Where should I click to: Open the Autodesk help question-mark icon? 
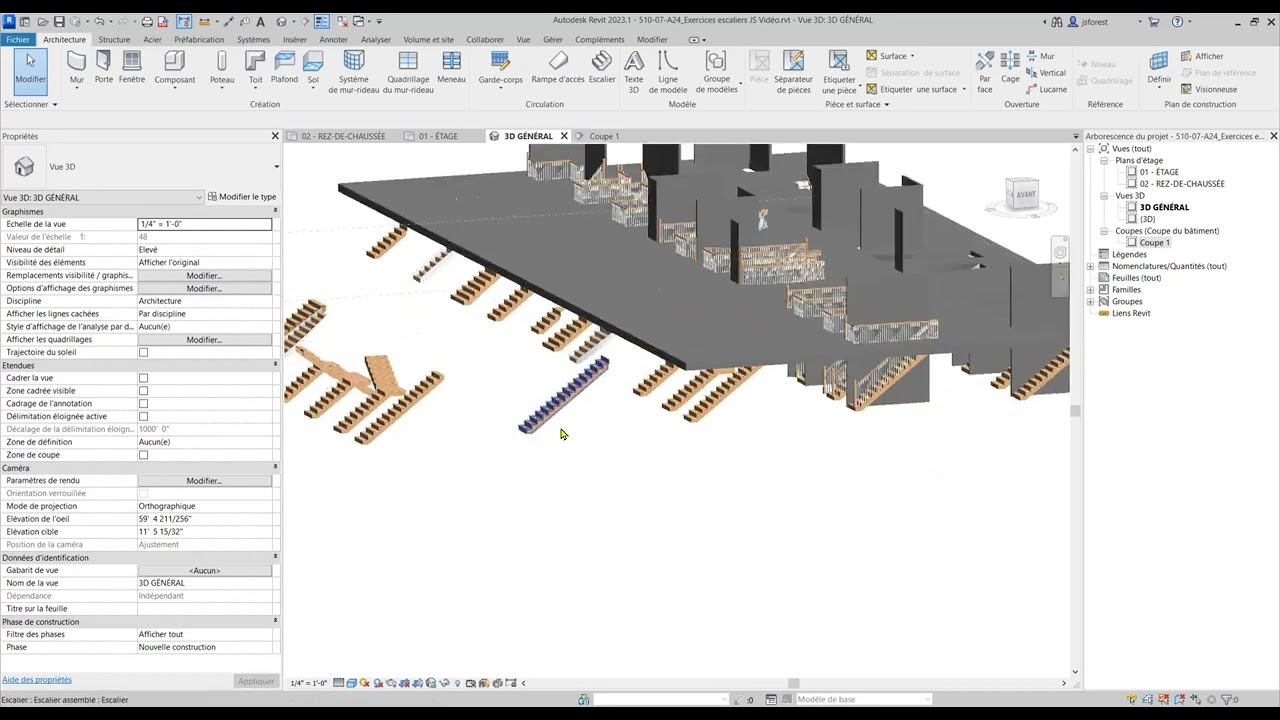(x=1177, y=21)
